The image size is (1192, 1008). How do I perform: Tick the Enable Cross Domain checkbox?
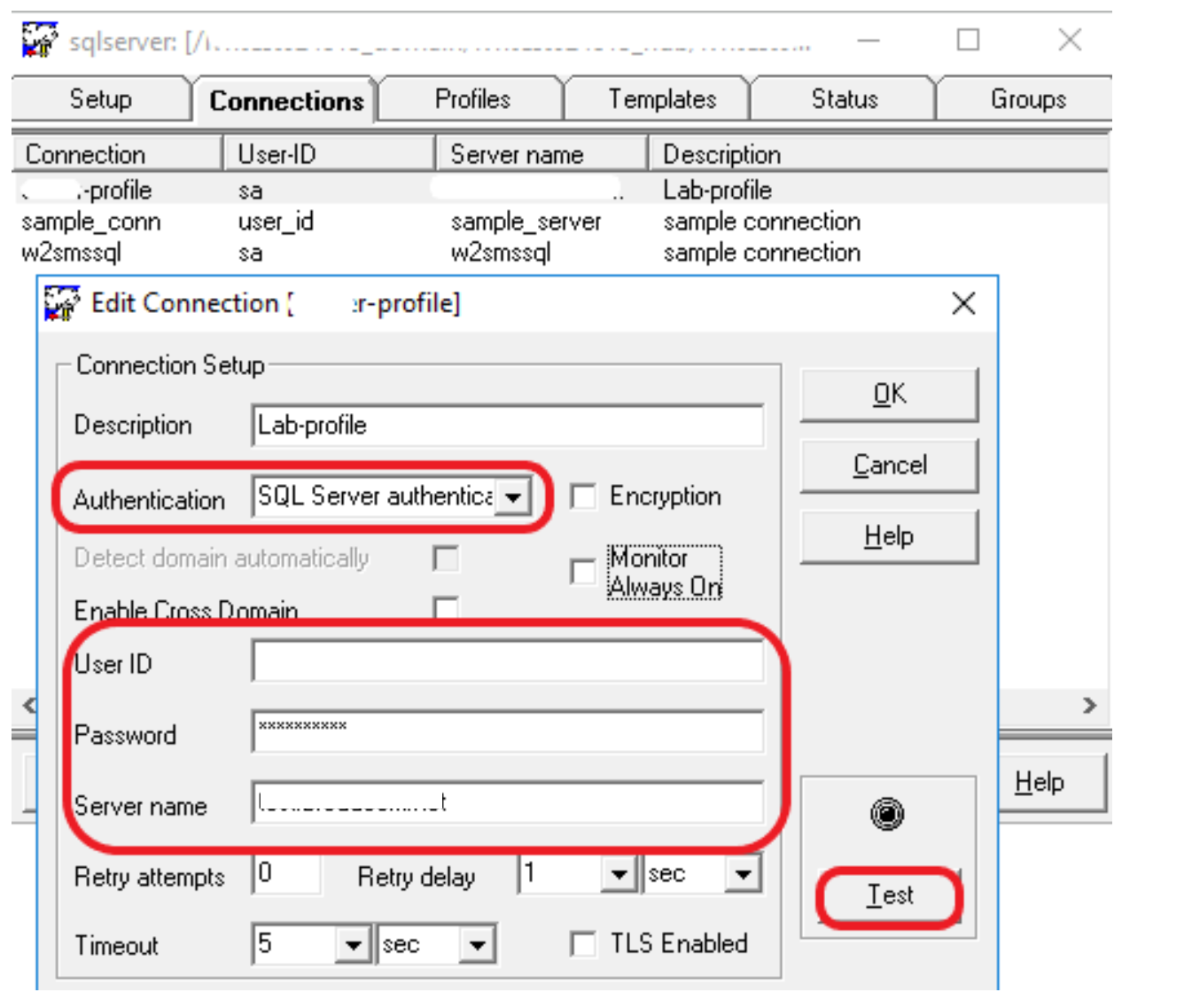(446, 608)
